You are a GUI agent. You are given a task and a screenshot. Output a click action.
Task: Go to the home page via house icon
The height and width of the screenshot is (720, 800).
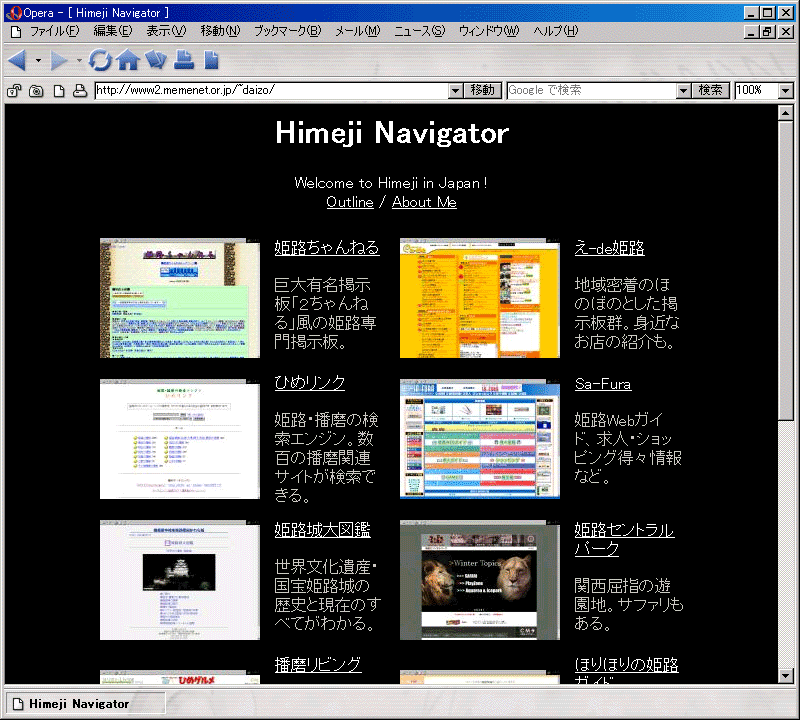tap(128, 60)
